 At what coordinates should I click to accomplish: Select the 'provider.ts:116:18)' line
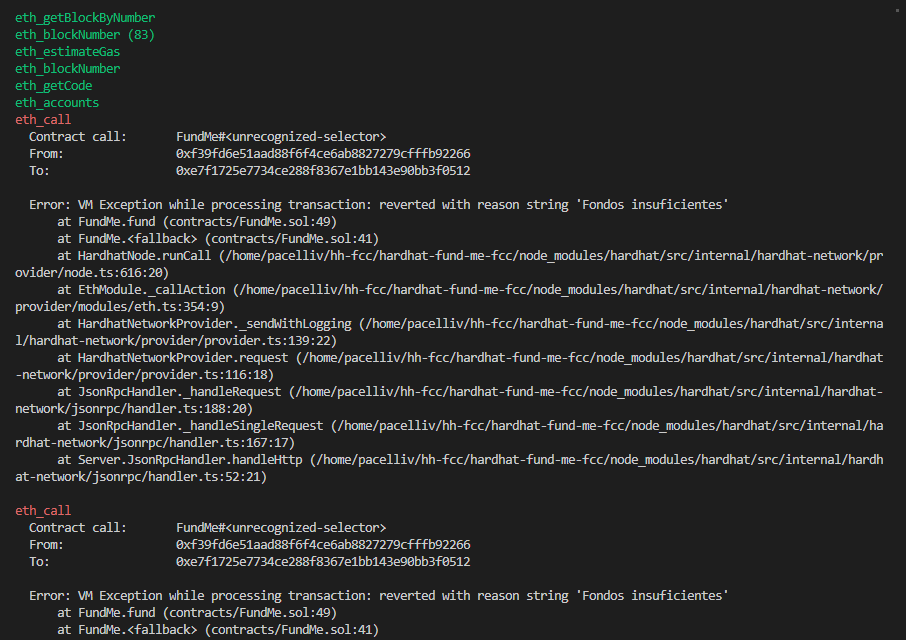point(144,375)
